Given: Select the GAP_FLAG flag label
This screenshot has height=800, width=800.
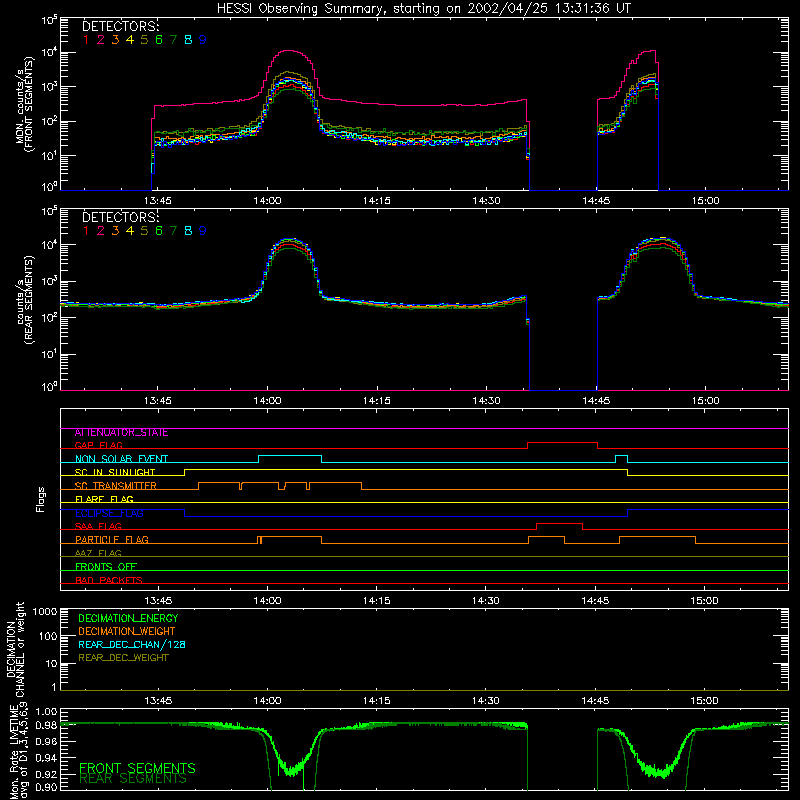Looking at the screenshot, I should [98, 445].
